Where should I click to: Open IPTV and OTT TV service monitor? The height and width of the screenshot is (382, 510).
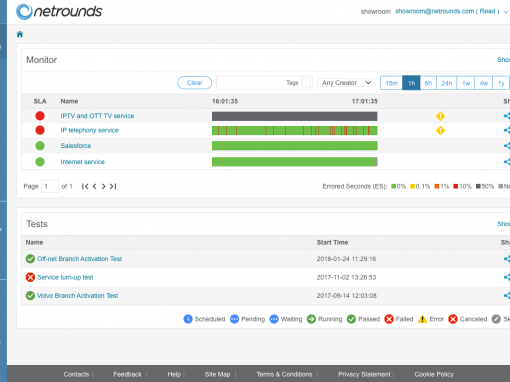coord(97,116)
